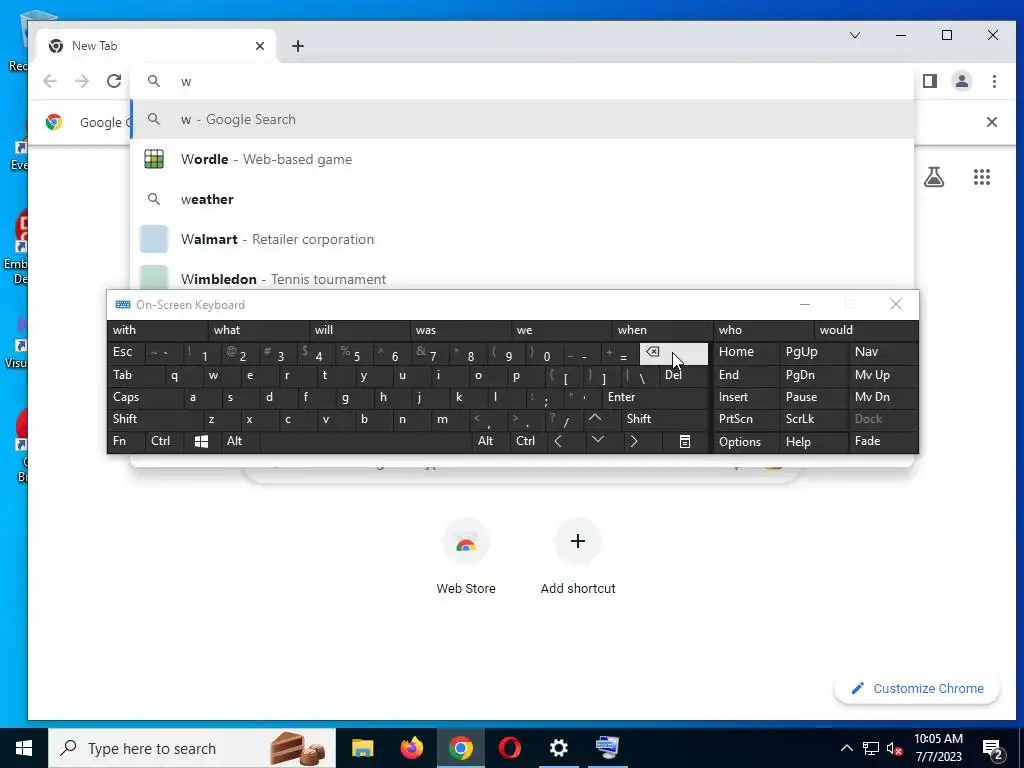Select the Walmart suggestion
Image resolution: width=1024 pixels, height=768 pixels.
[x=522, y=239]
